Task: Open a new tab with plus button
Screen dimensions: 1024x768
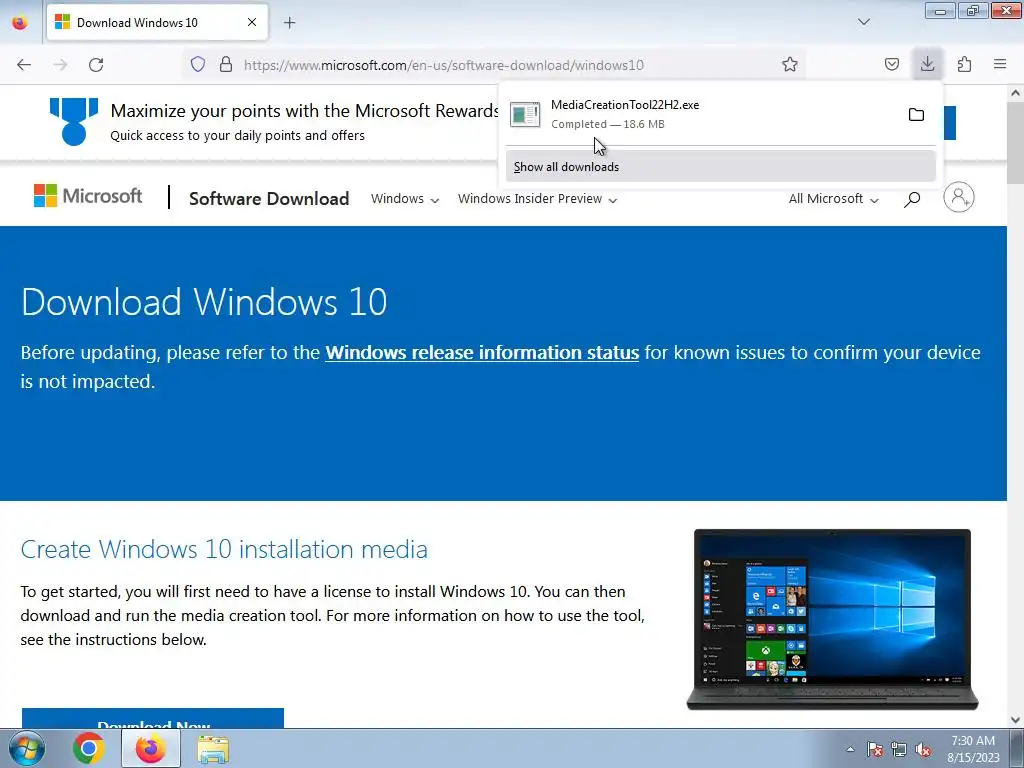Action: (x=289, y=23)
